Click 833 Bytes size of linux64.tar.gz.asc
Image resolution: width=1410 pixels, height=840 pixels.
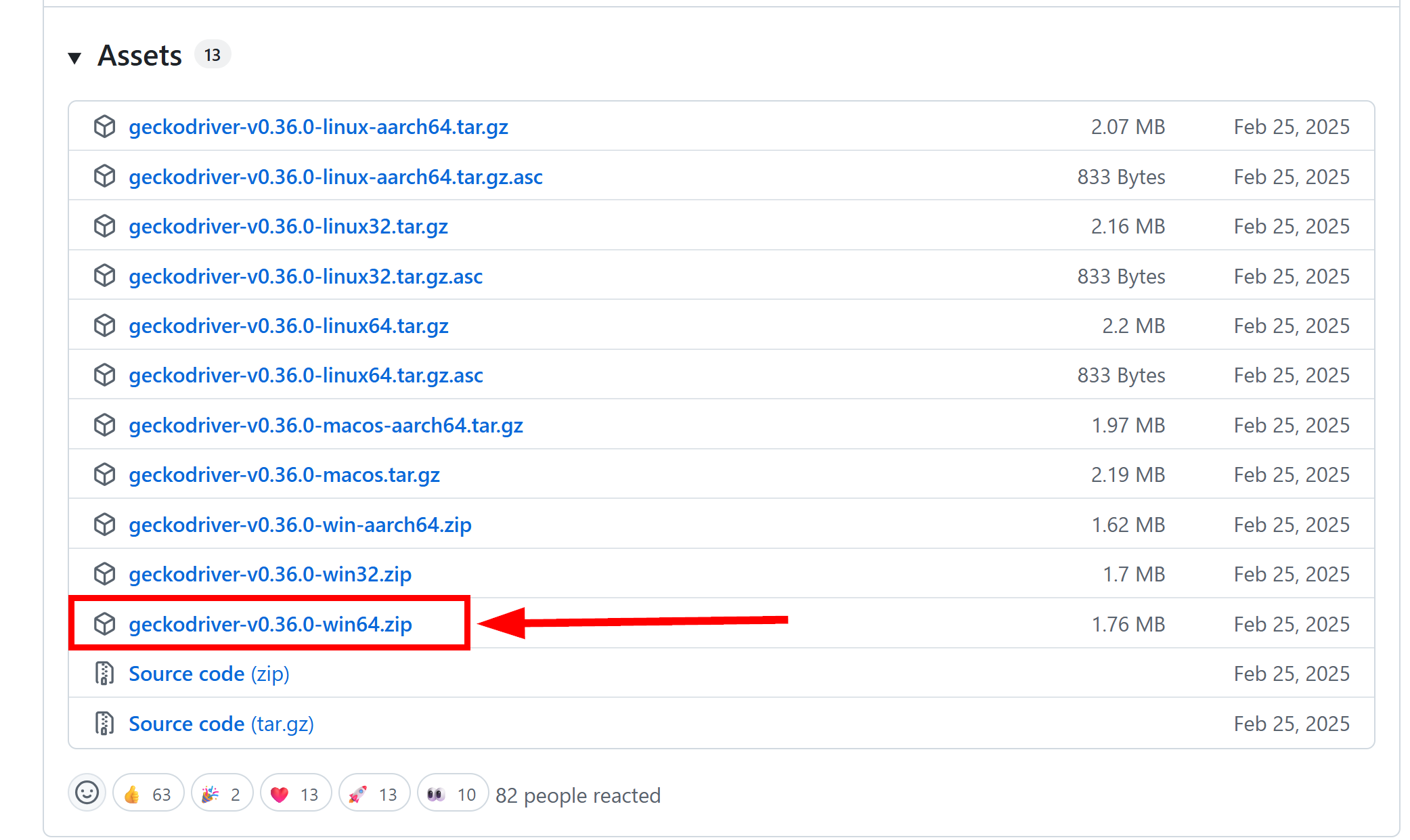[x=1121, y=375]
